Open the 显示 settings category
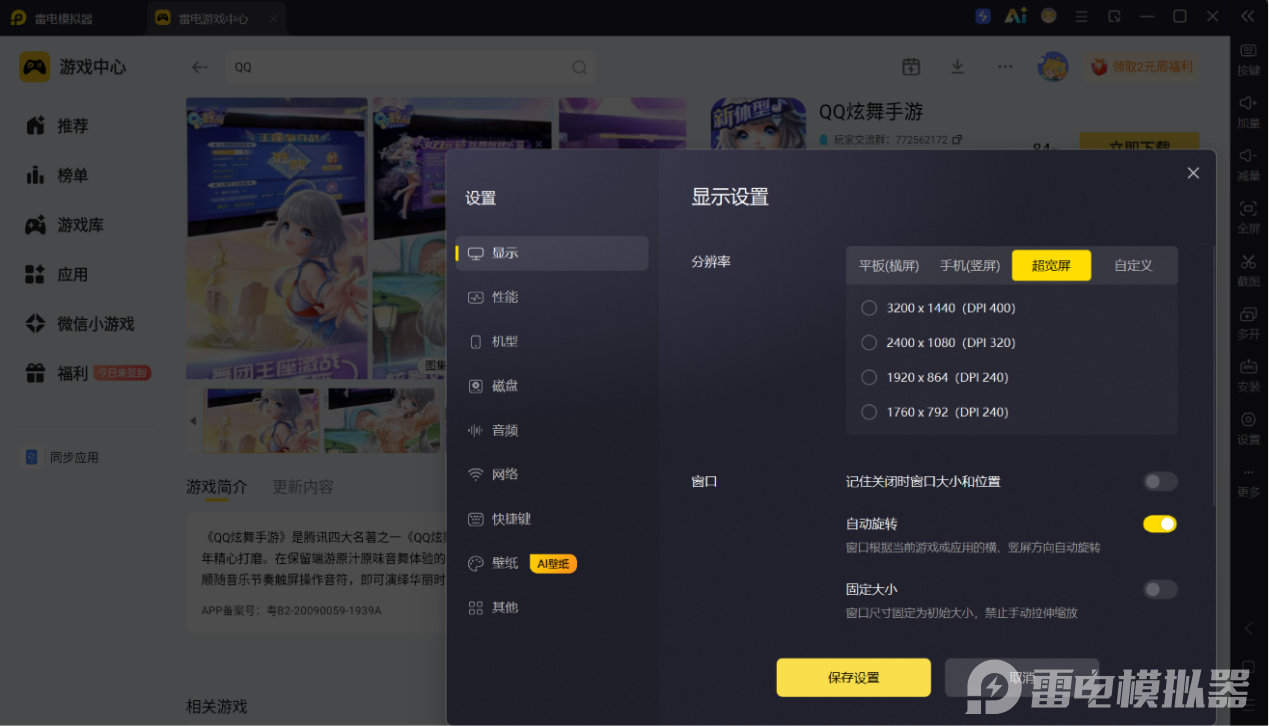Screen dimensions: 1269x726 click(x=552, y=253)
